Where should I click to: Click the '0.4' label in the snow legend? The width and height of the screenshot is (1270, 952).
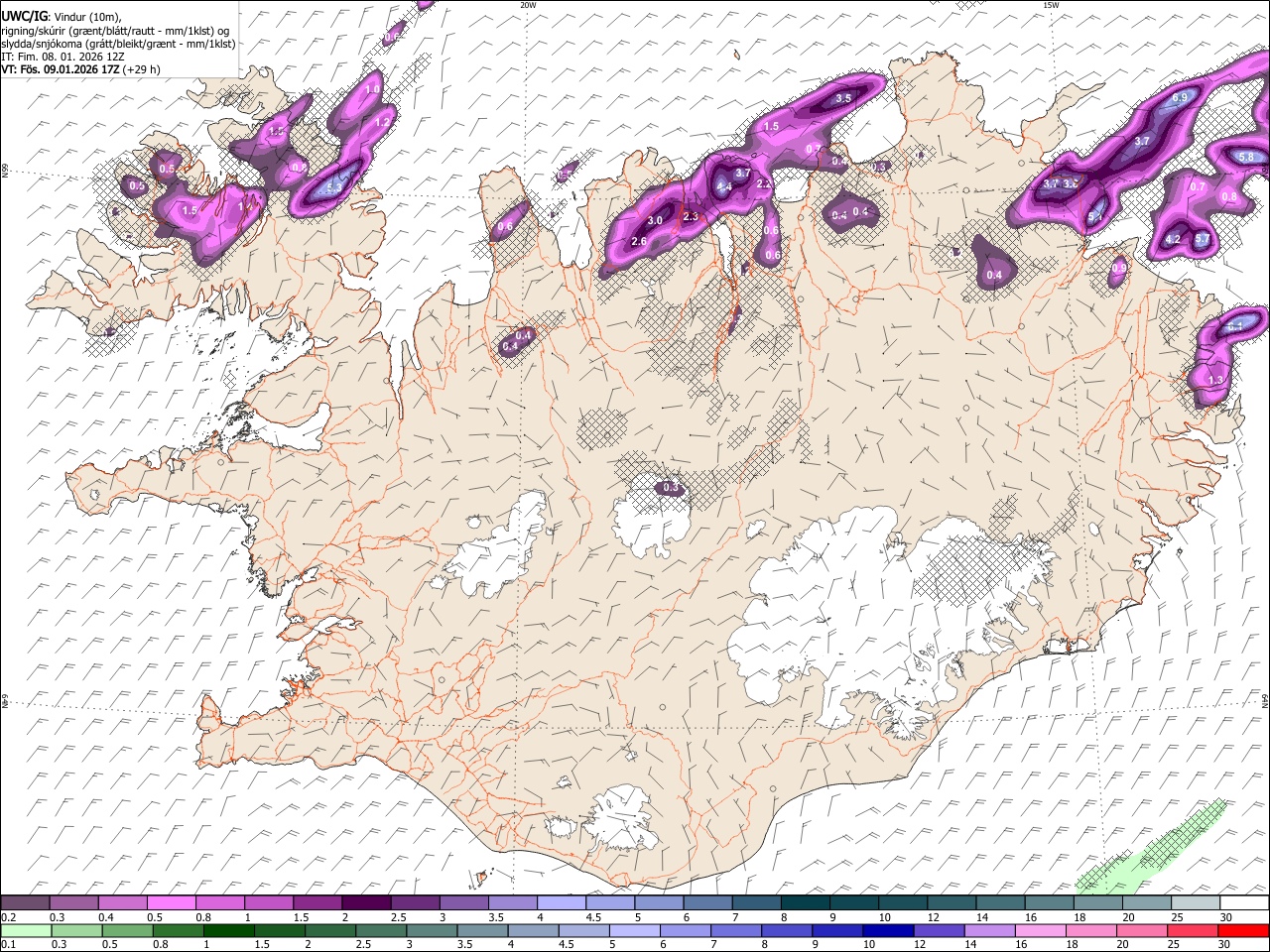click(x=105, y=917)
